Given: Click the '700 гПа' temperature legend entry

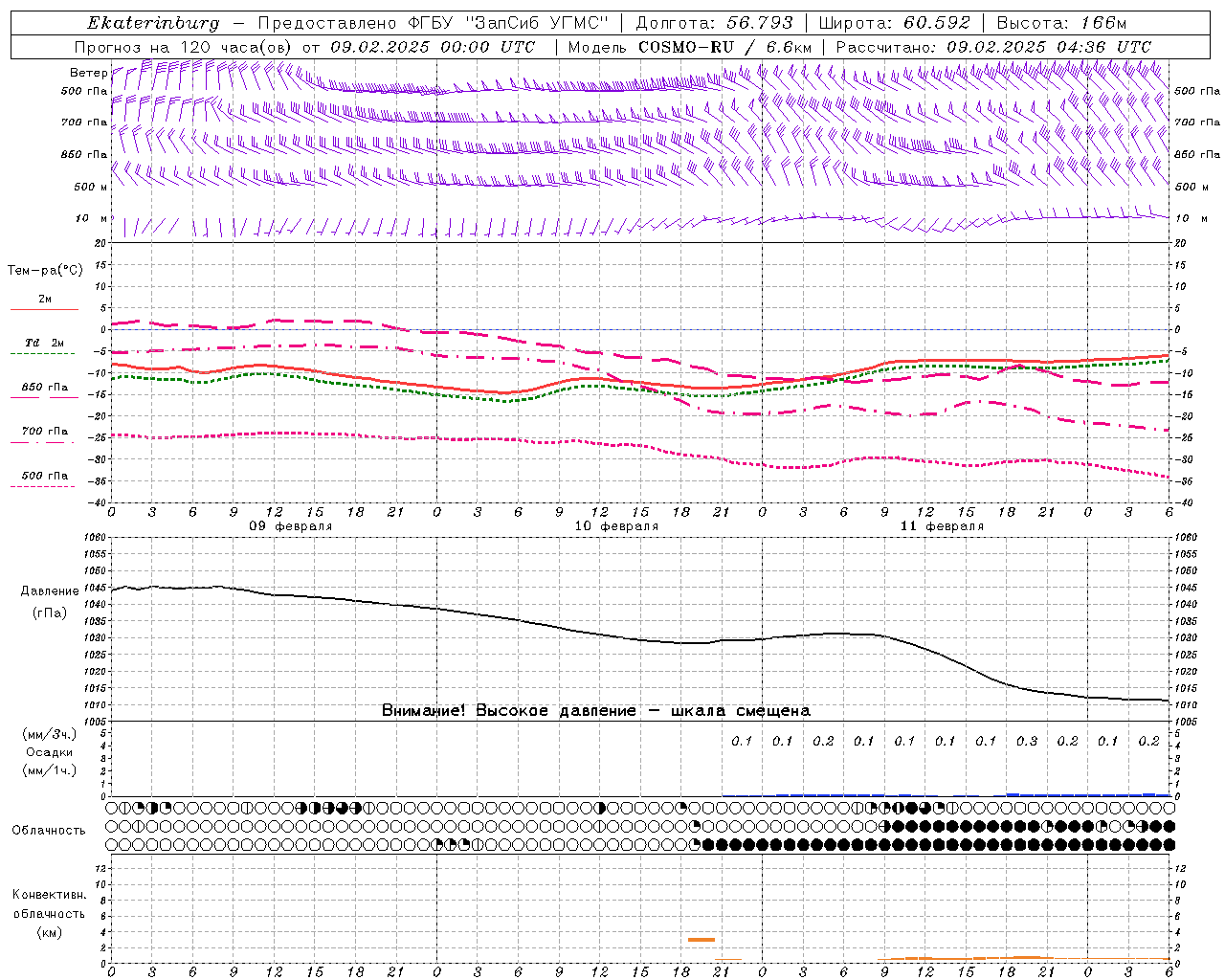Looking at the screenshot, I should point(45,432).
